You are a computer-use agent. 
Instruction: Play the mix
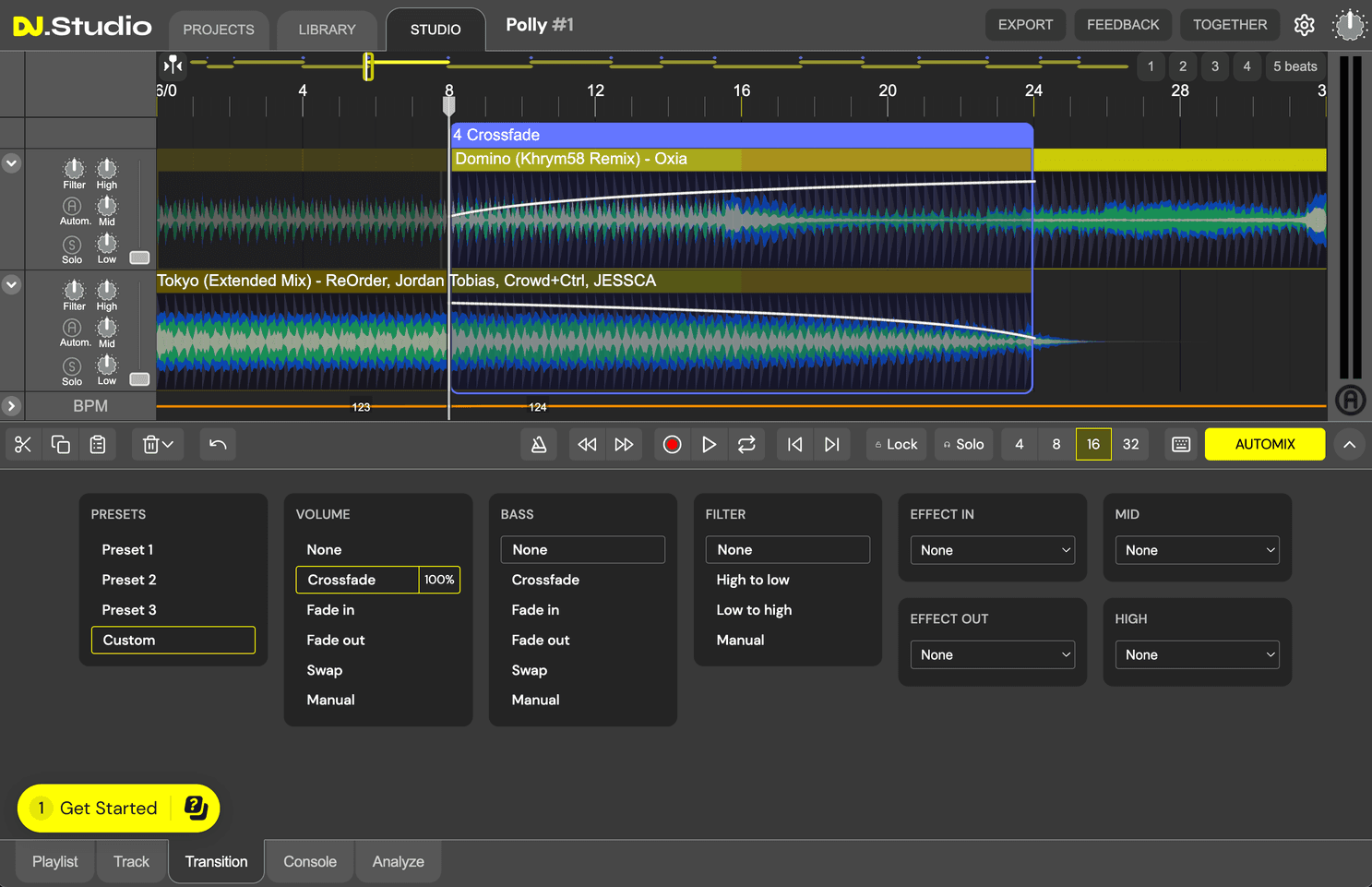709,445
